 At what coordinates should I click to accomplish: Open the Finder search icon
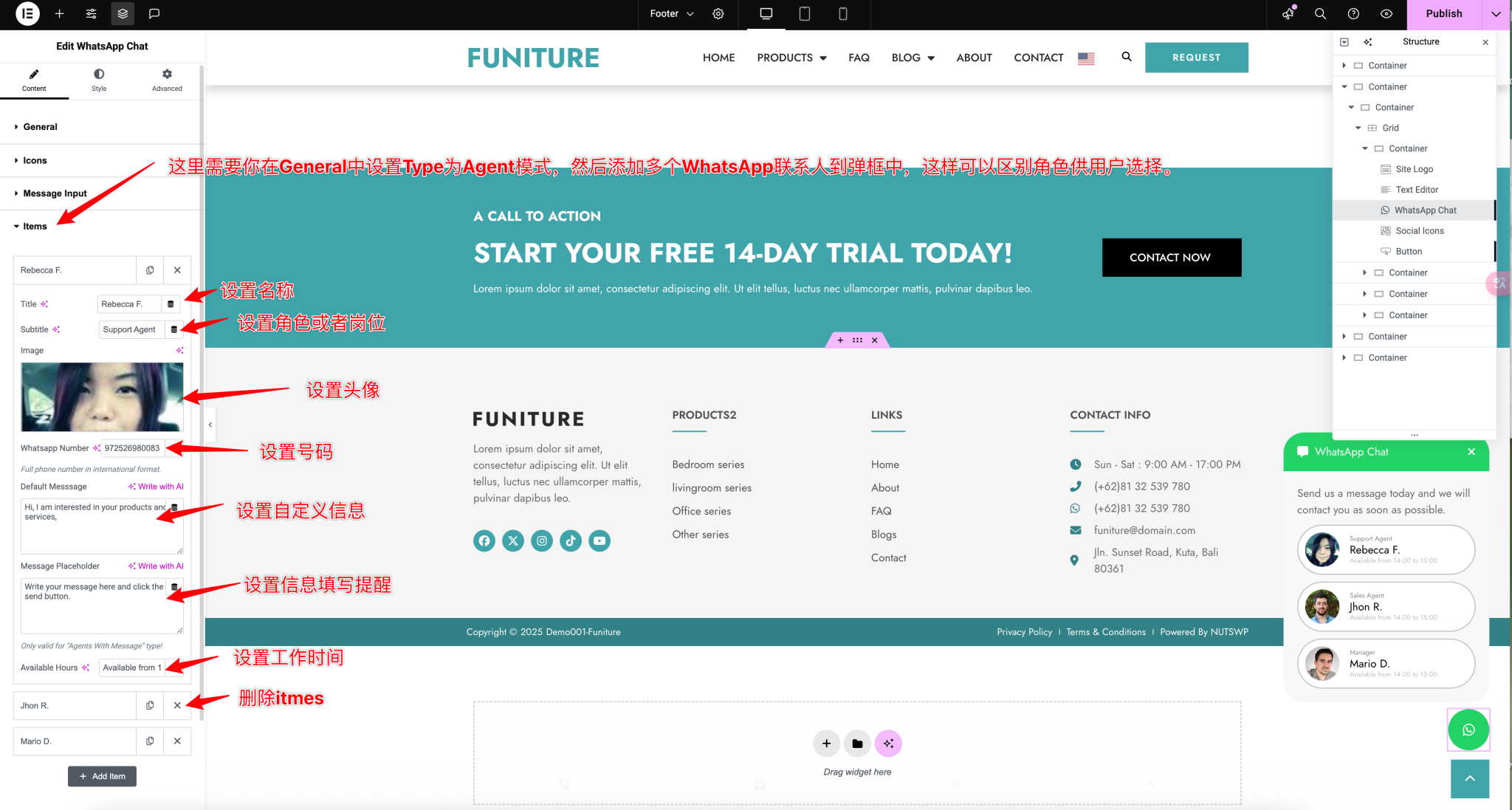(1320, 13)
